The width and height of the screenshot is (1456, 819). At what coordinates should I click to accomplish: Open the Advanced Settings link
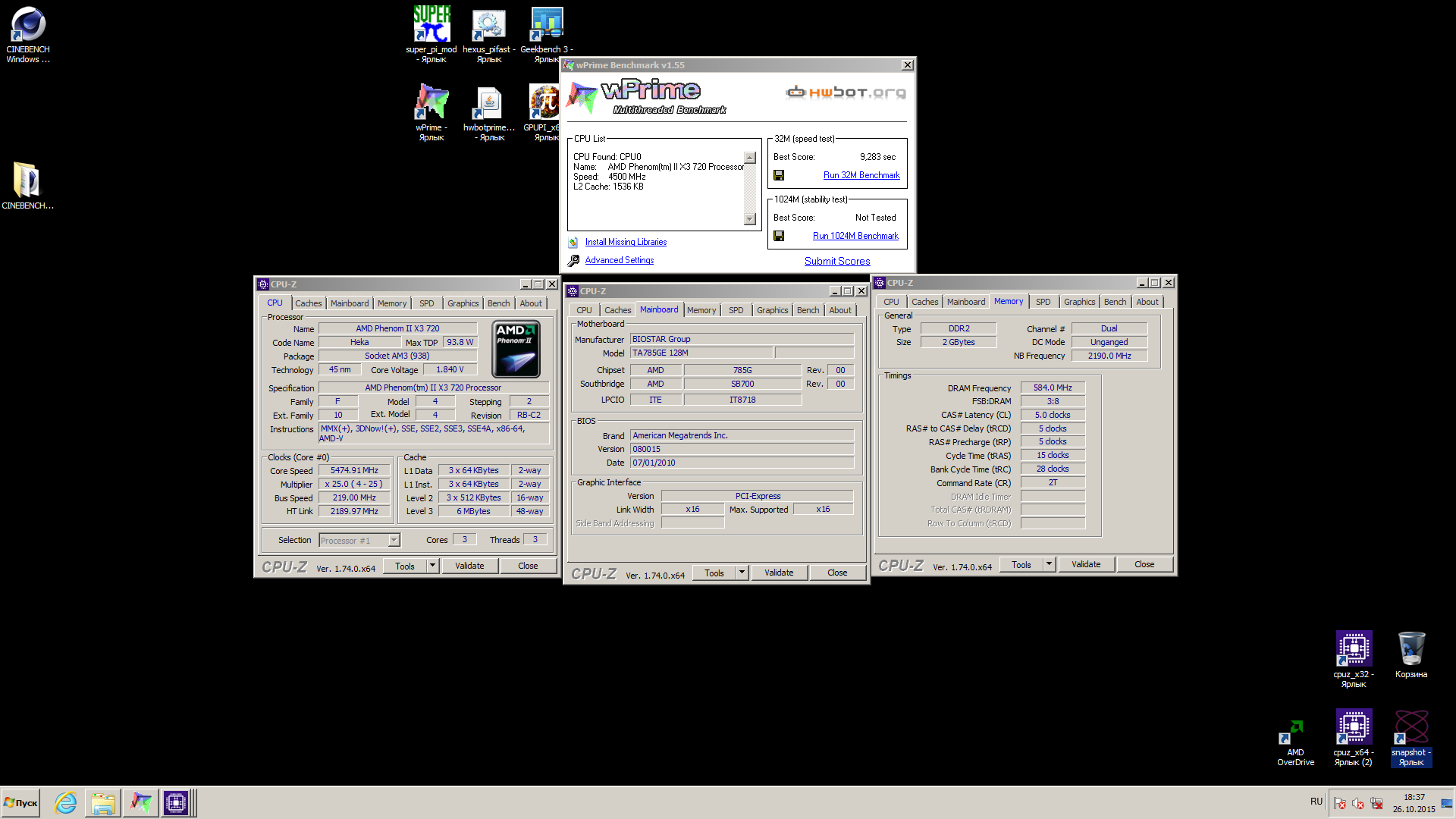[x=619, y=260]
